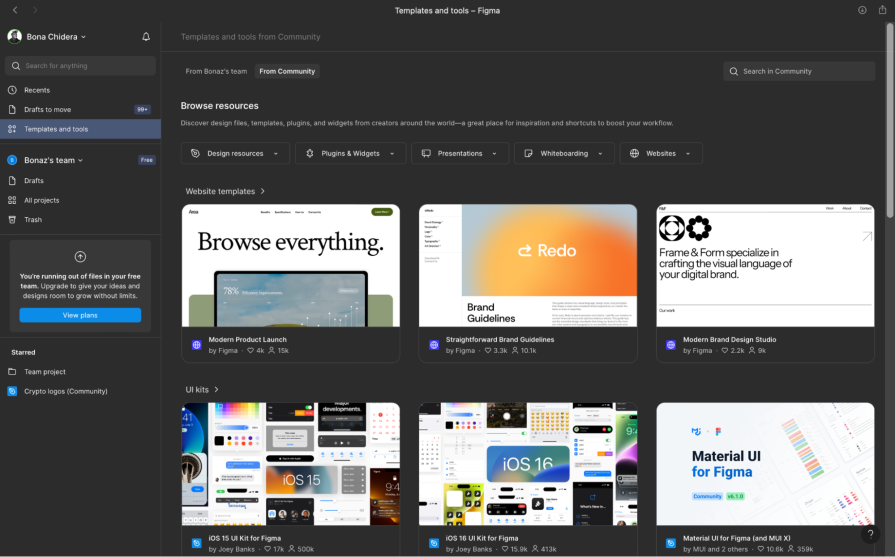Click 'by MUI and 2 others' author text
Screen dimensions: 895x557
715,550
